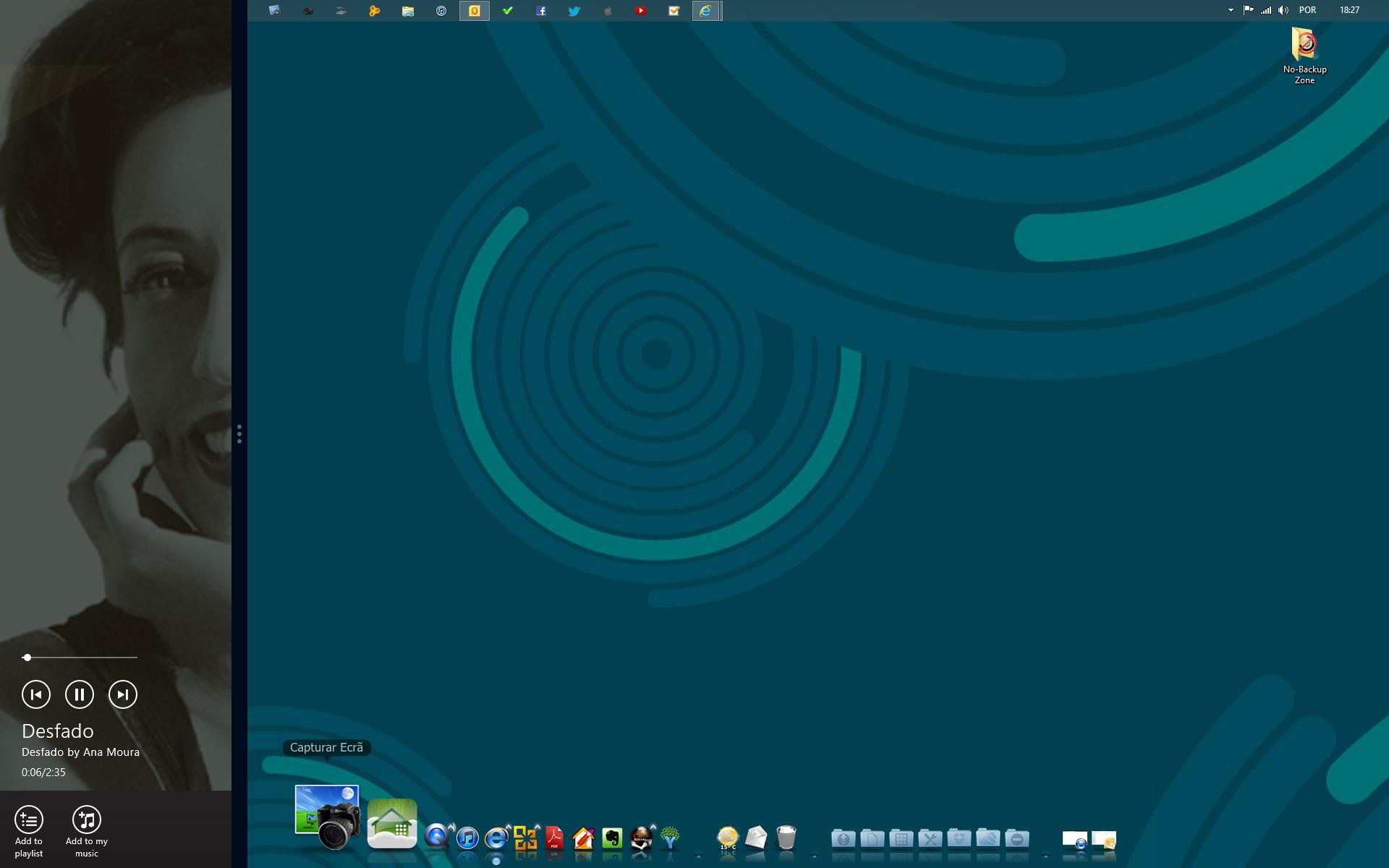The height and width of the screenshot is (868, 1389).
Task: Show hidden system tray icons arrow
Action: (1231, 10)
